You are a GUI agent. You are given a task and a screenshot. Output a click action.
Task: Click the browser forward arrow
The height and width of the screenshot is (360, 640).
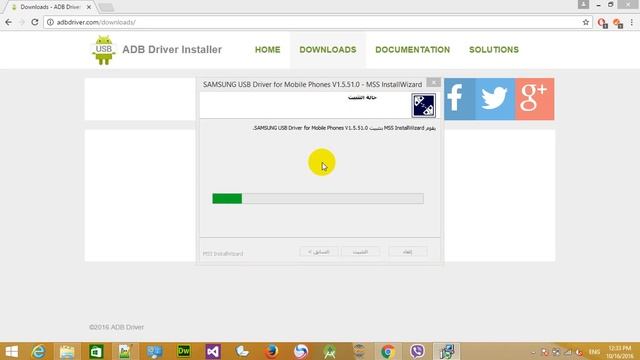22,22
